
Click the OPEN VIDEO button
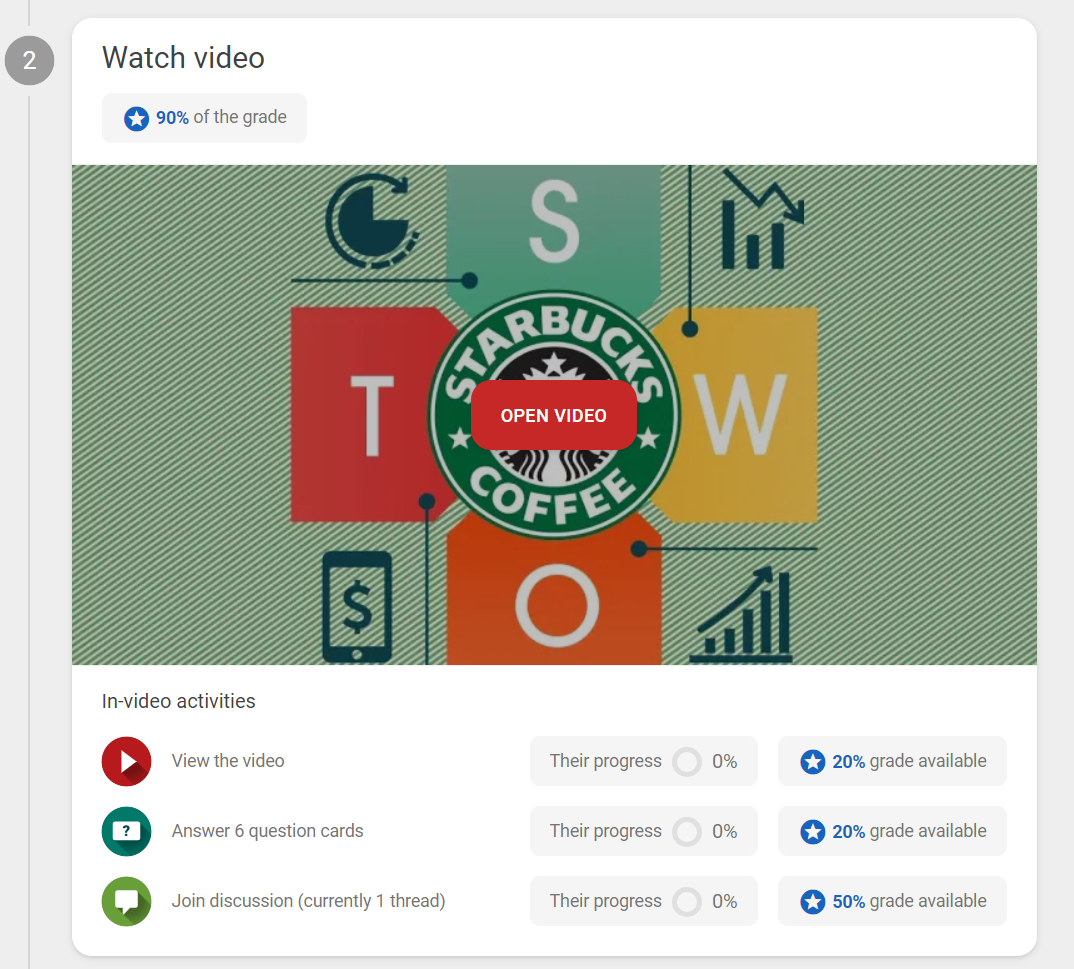[553, 415]
